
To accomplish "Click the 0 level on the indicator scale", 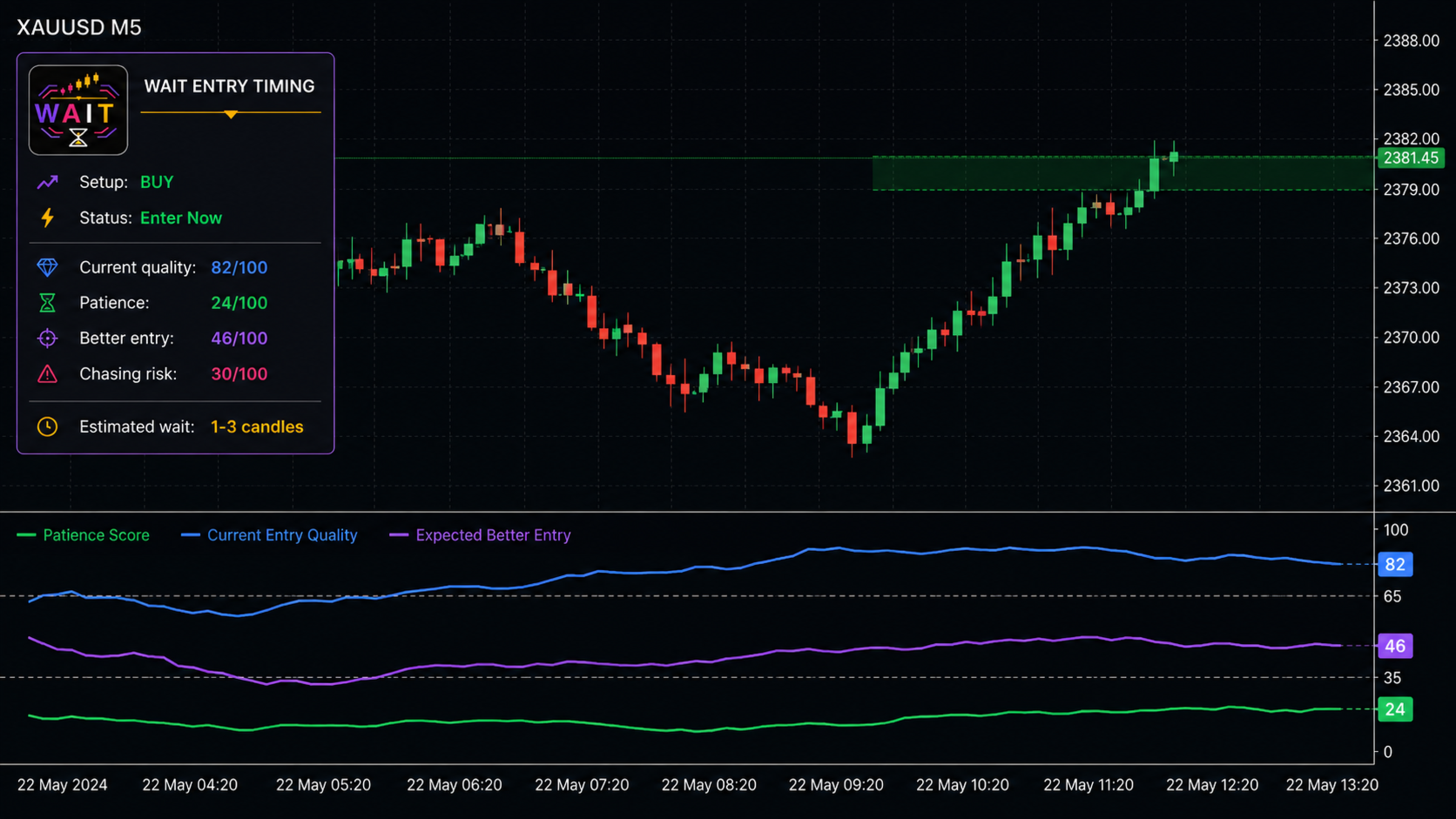I will click(1388, 752).
